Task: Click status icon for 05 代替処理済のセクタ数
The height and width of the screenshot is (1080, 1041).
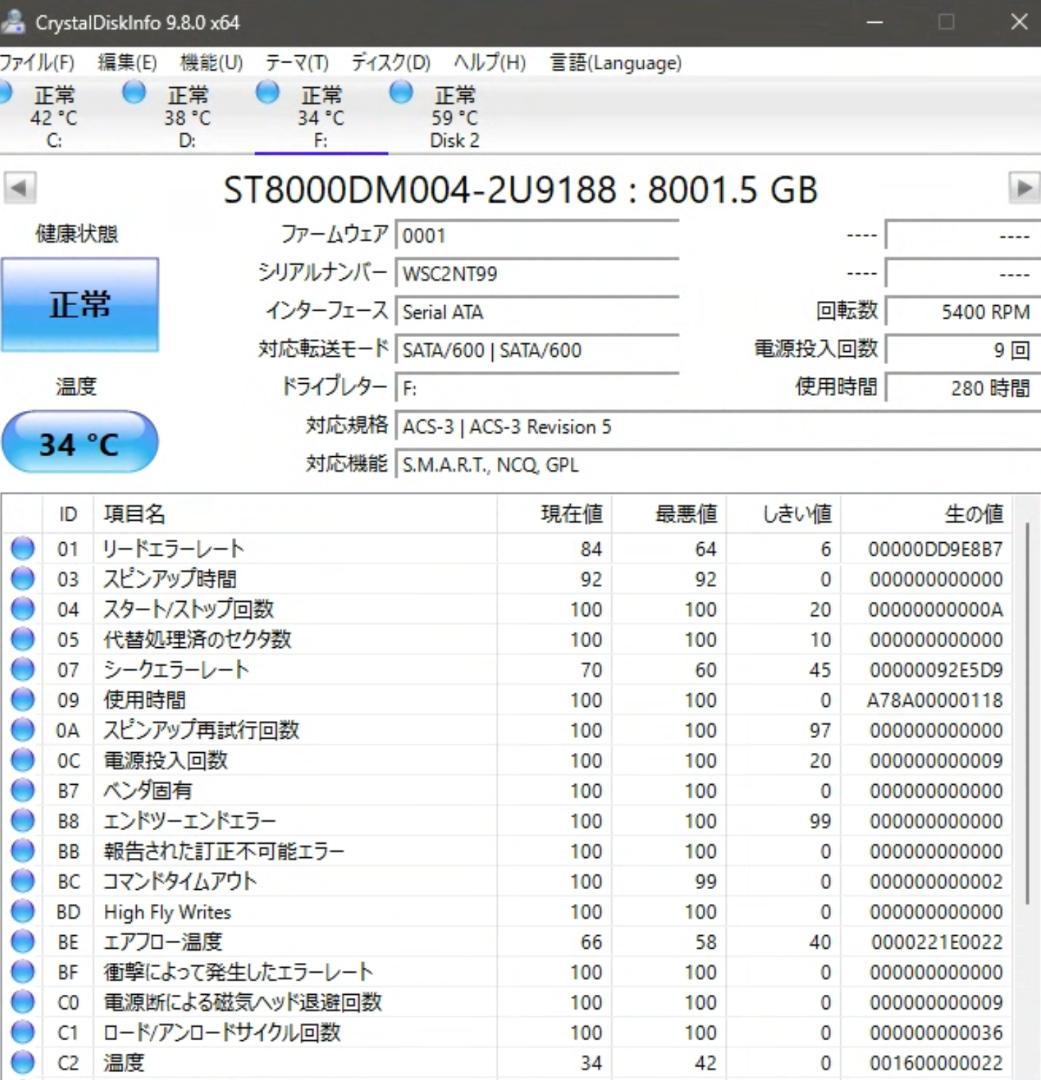Action: click(x=23, y=639)
